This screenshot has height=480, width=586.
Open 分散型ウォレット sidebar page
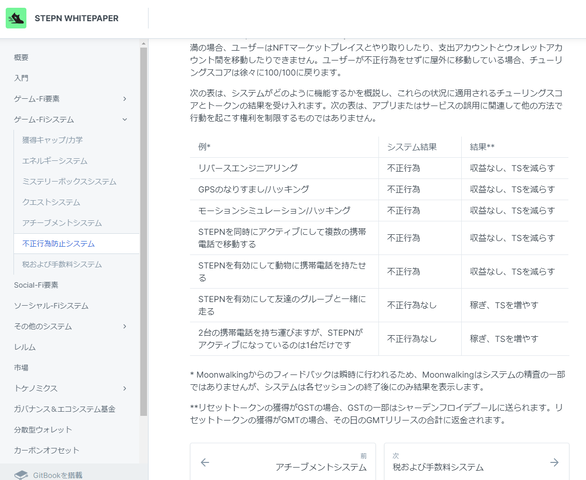(43, 430)
